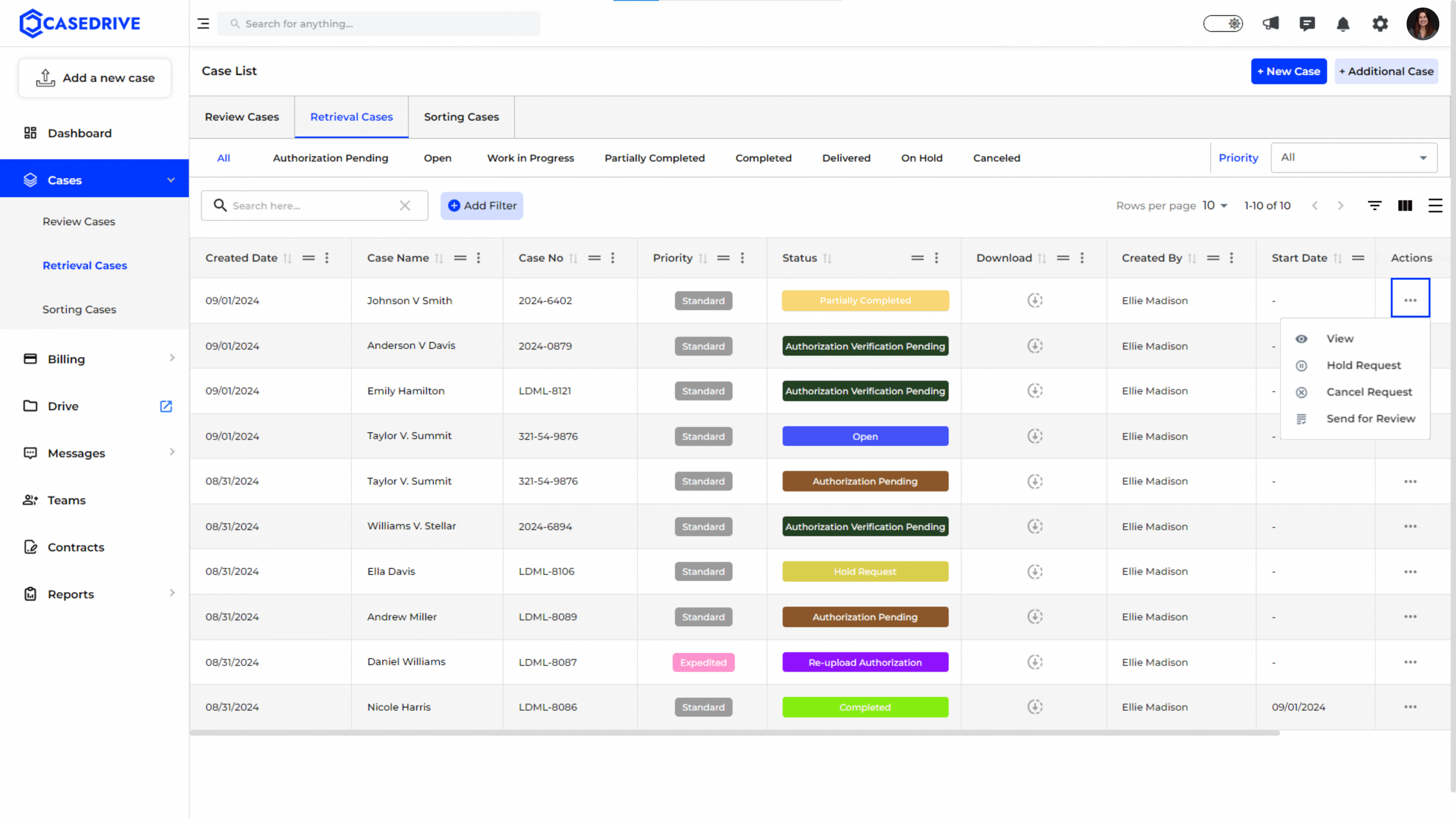This screenshot has height=819, width=1456.
Task: Download Johnson V Smith case files
Action: point(1034,301)
